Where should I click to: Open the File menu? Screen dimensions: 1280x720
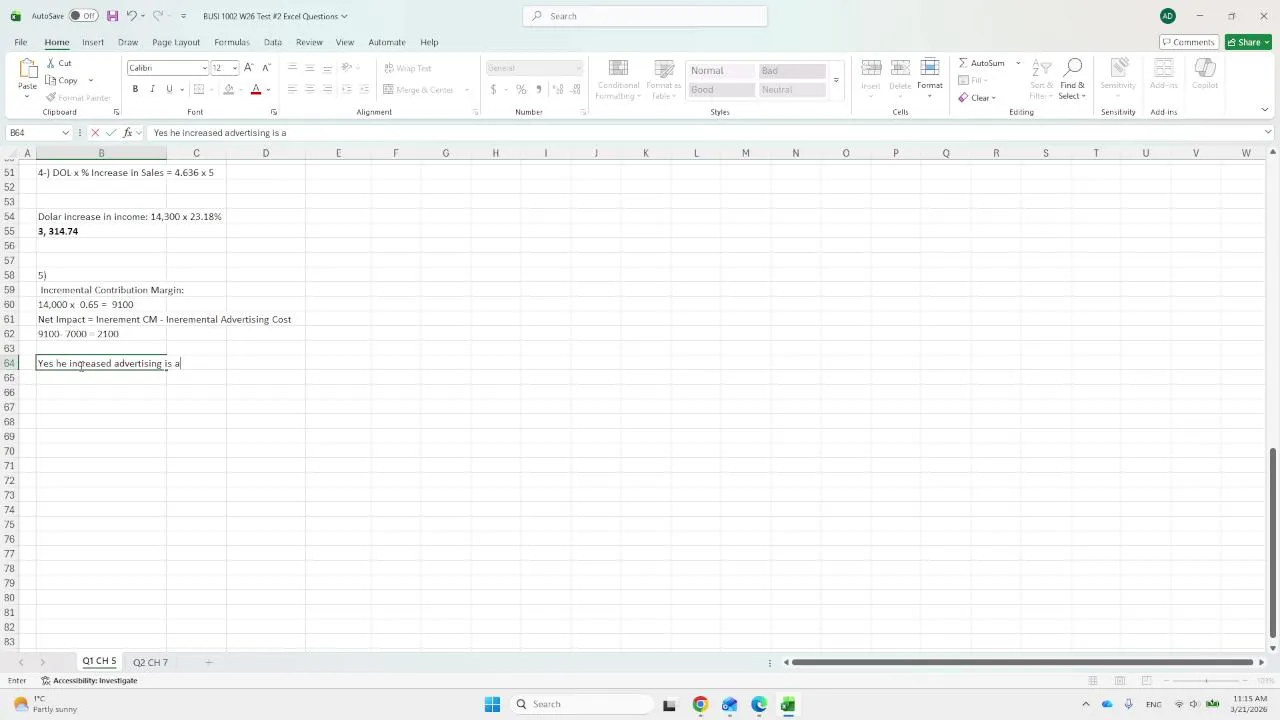[20, 42]
